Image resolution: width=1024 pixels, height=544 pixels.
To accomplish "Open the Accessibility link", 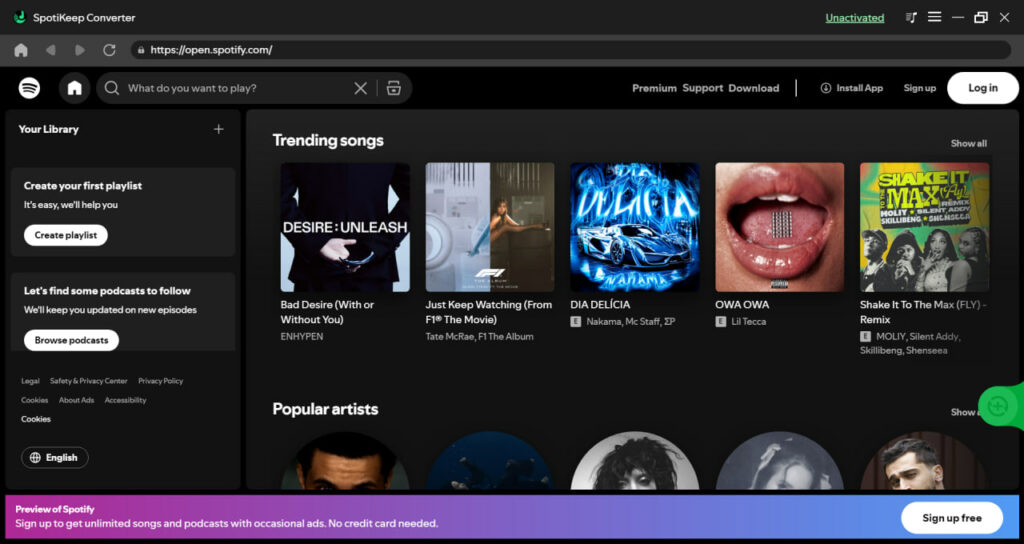I will (x=125, y=400).
